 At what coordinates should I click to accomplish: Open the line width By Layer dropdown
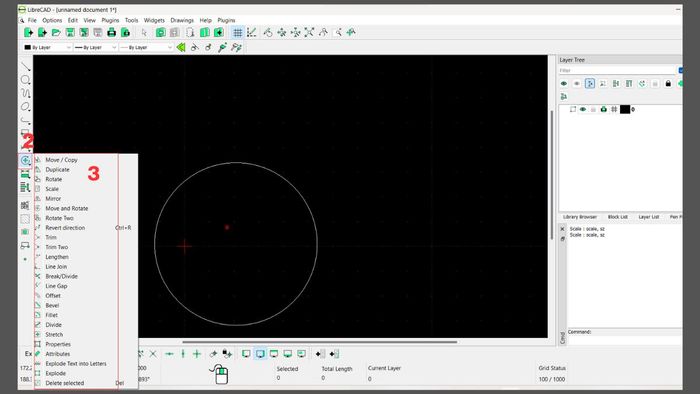(x=96, y=47)
